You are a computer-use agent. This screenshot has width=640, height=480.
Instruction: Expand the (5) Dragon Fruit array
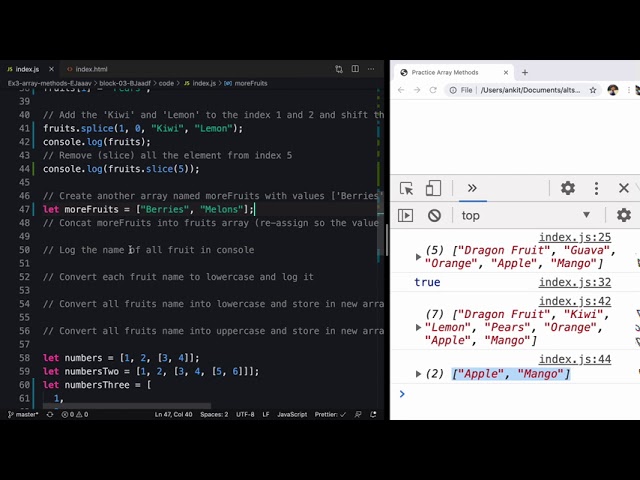tap(418, 257)
